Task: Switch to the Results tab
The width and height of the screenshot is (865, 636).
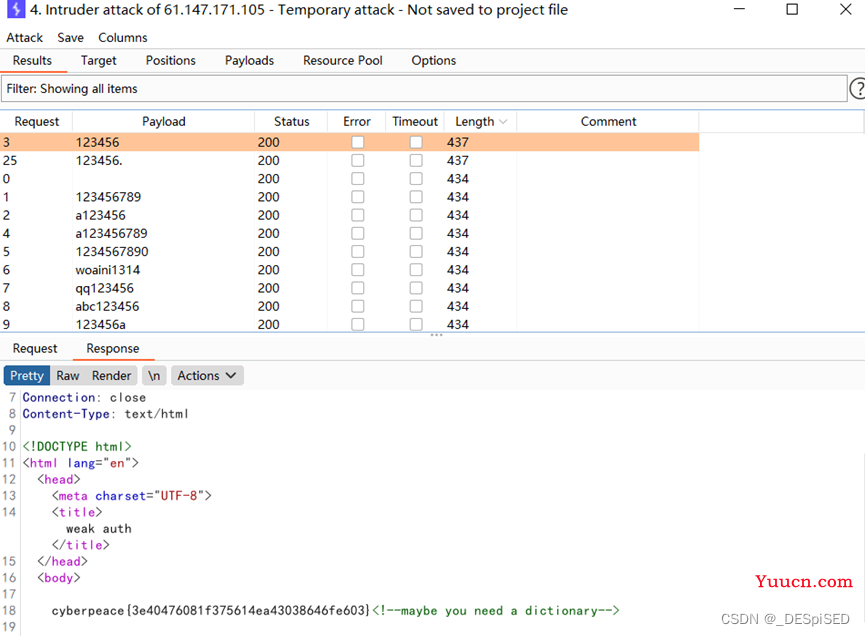Action: (33, 61)
